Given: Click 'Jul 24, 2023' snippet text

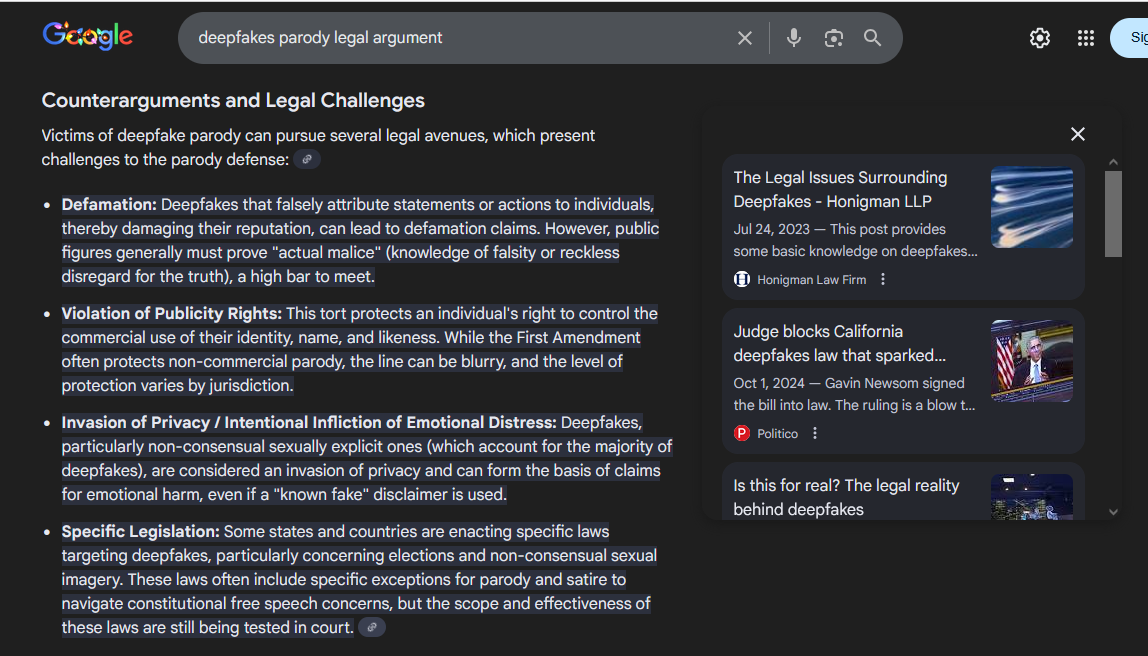Looking at the screenshot, I should pos(771,229).
